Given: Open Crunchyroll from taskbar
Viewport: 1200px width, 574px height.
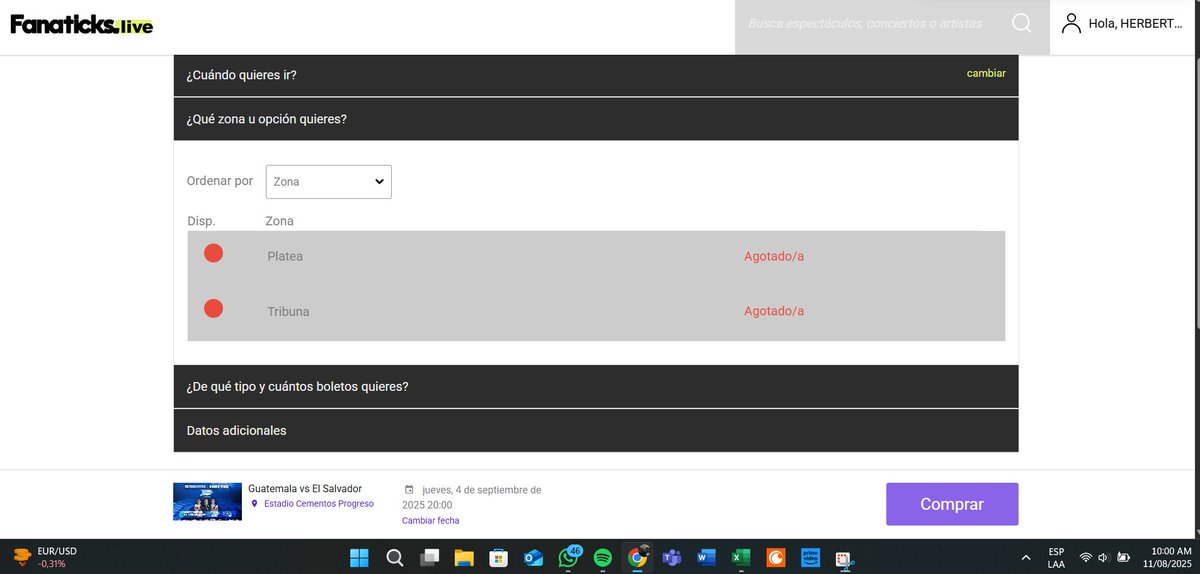Looking at the screenshot, I should (776, 557).
